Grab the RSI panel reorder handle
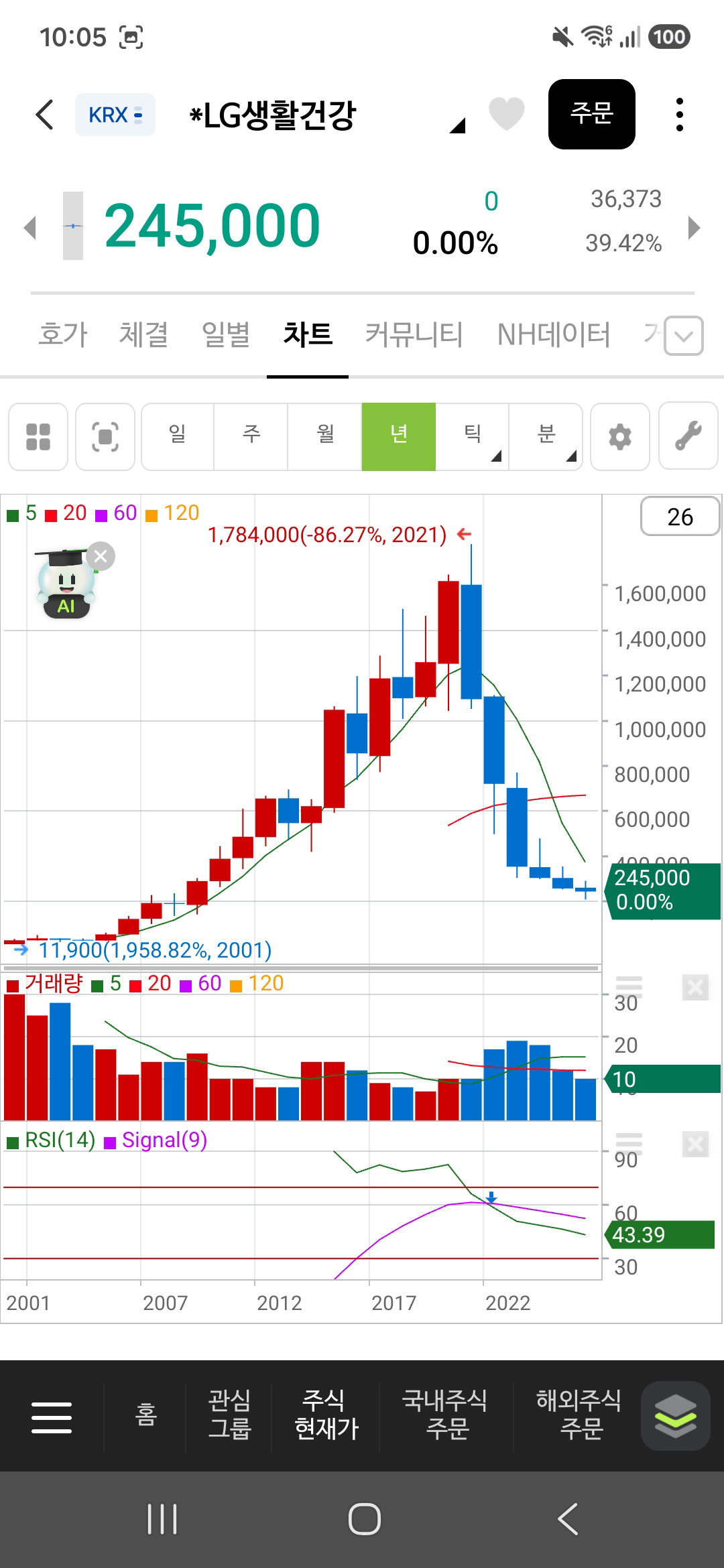 [629, 1144]
